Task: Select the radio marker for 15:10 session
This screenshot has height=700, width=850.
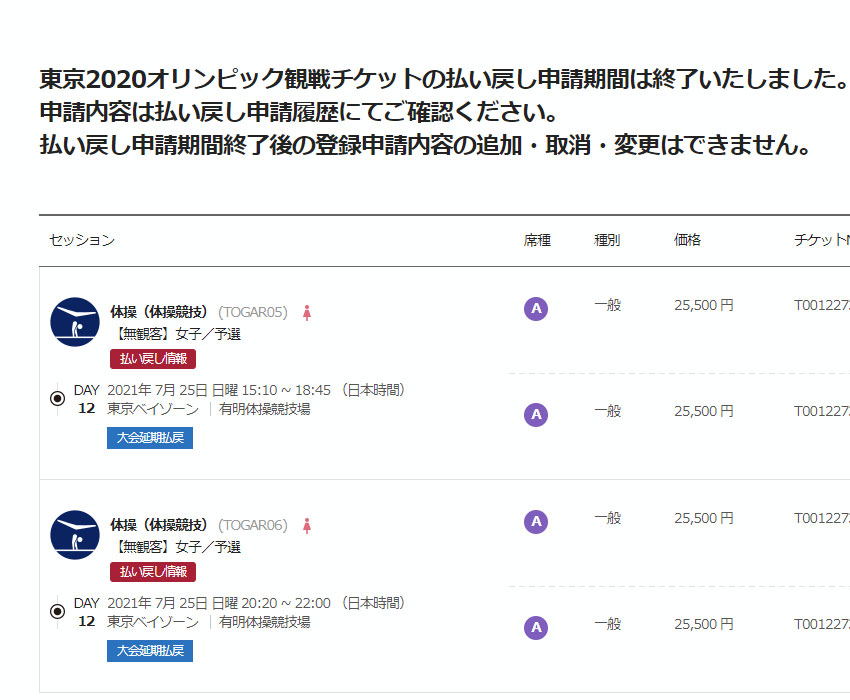Action: point(57,399)
